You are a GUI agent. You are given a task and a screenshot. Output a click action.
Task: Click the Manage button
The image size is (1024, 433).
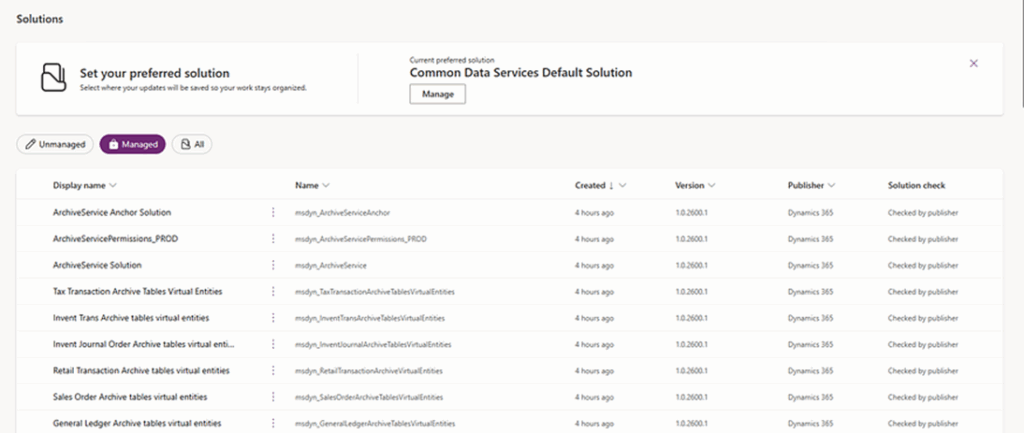[x=437, y=94]
